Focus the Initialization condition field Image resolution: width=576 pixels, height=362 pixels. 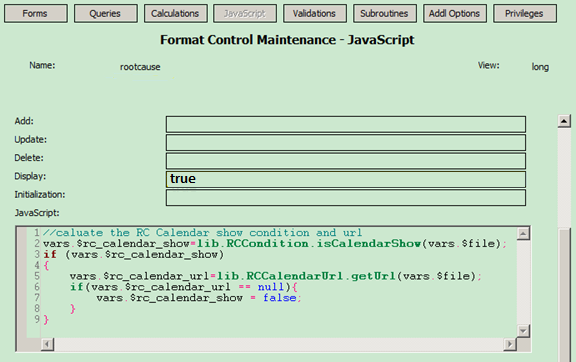tap(346, 198)
